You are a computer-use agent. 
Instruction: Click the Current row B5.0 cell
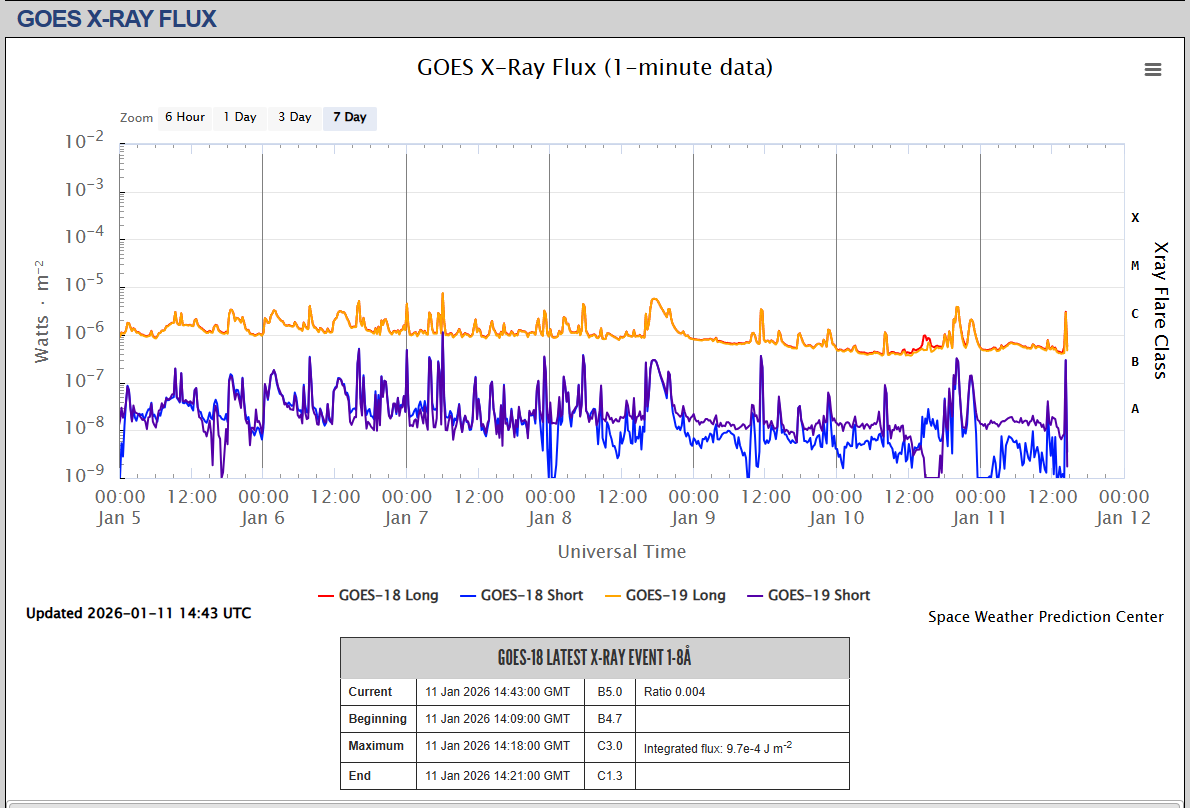(x=610, y=692)
